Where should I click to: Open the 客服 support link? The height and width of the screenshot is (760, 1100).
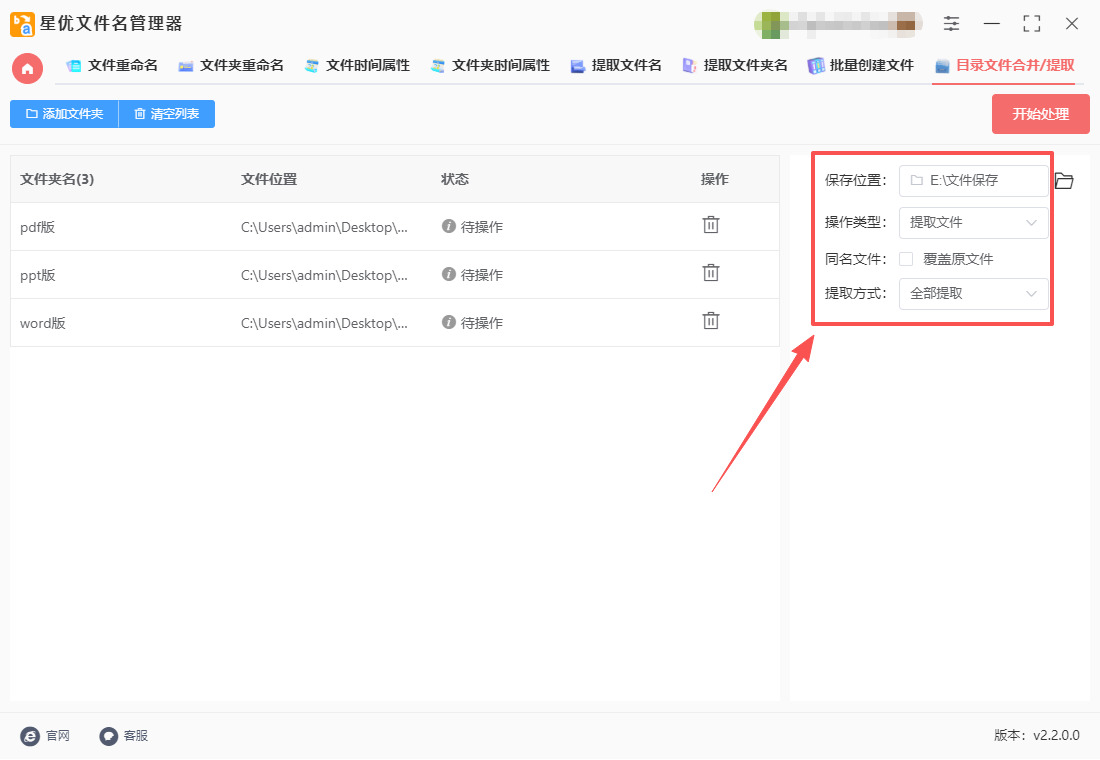(123, 735)
